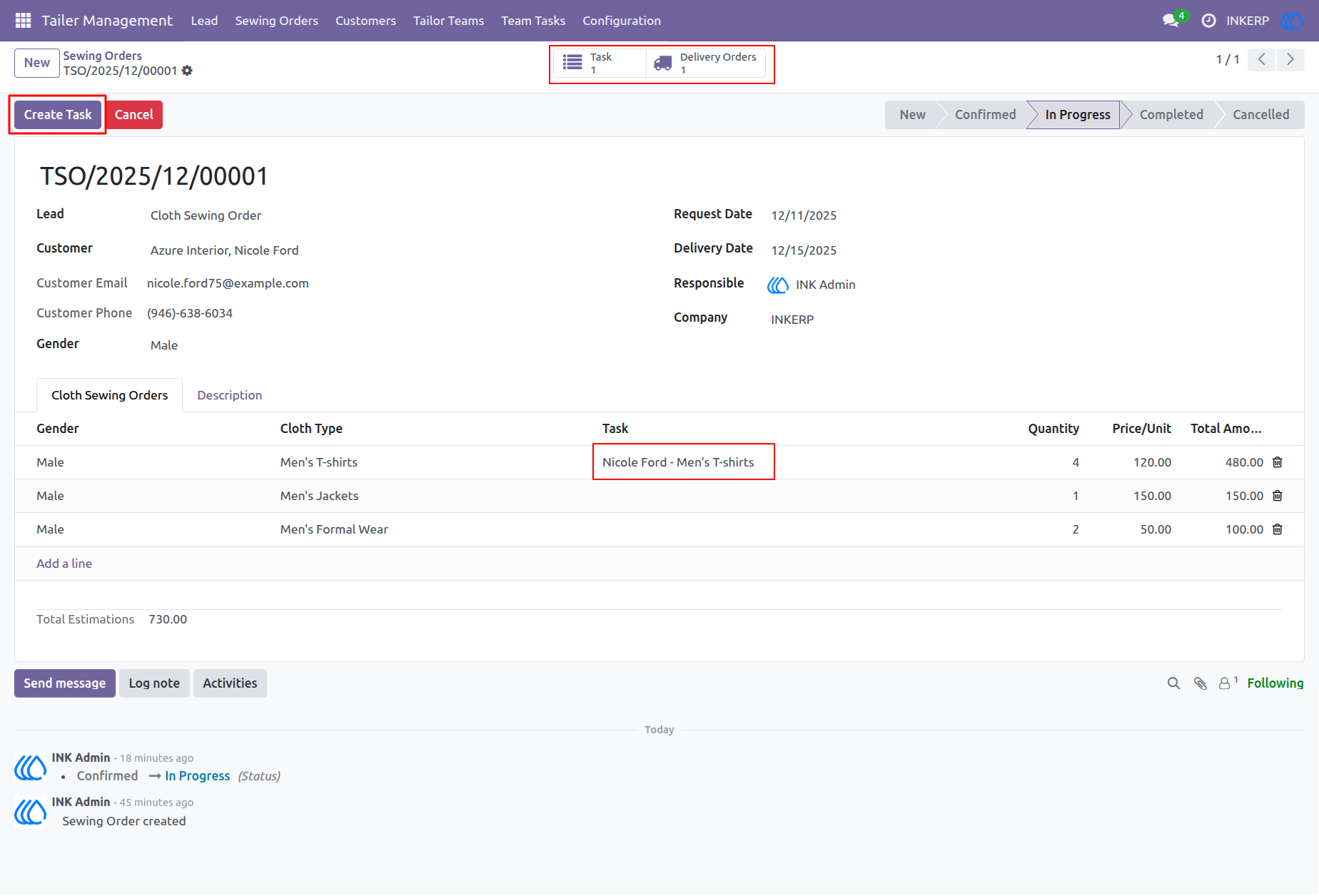Viewport: 1319px width, 896px height.
Task: Open attachments paperclip icon
Action: coord(1201,683)
